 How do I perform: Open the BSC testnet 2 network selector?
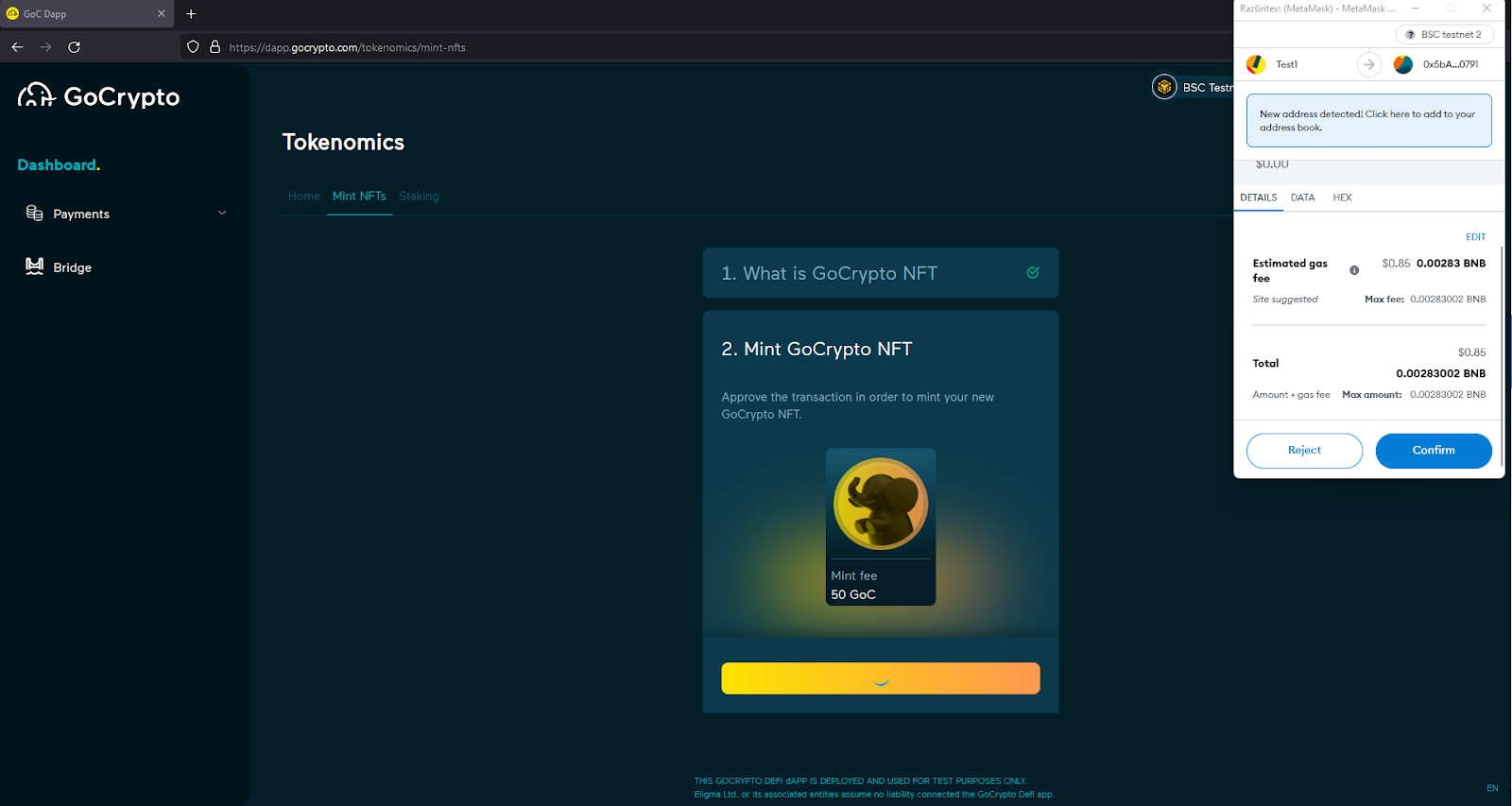click(x=1444, y=35)
